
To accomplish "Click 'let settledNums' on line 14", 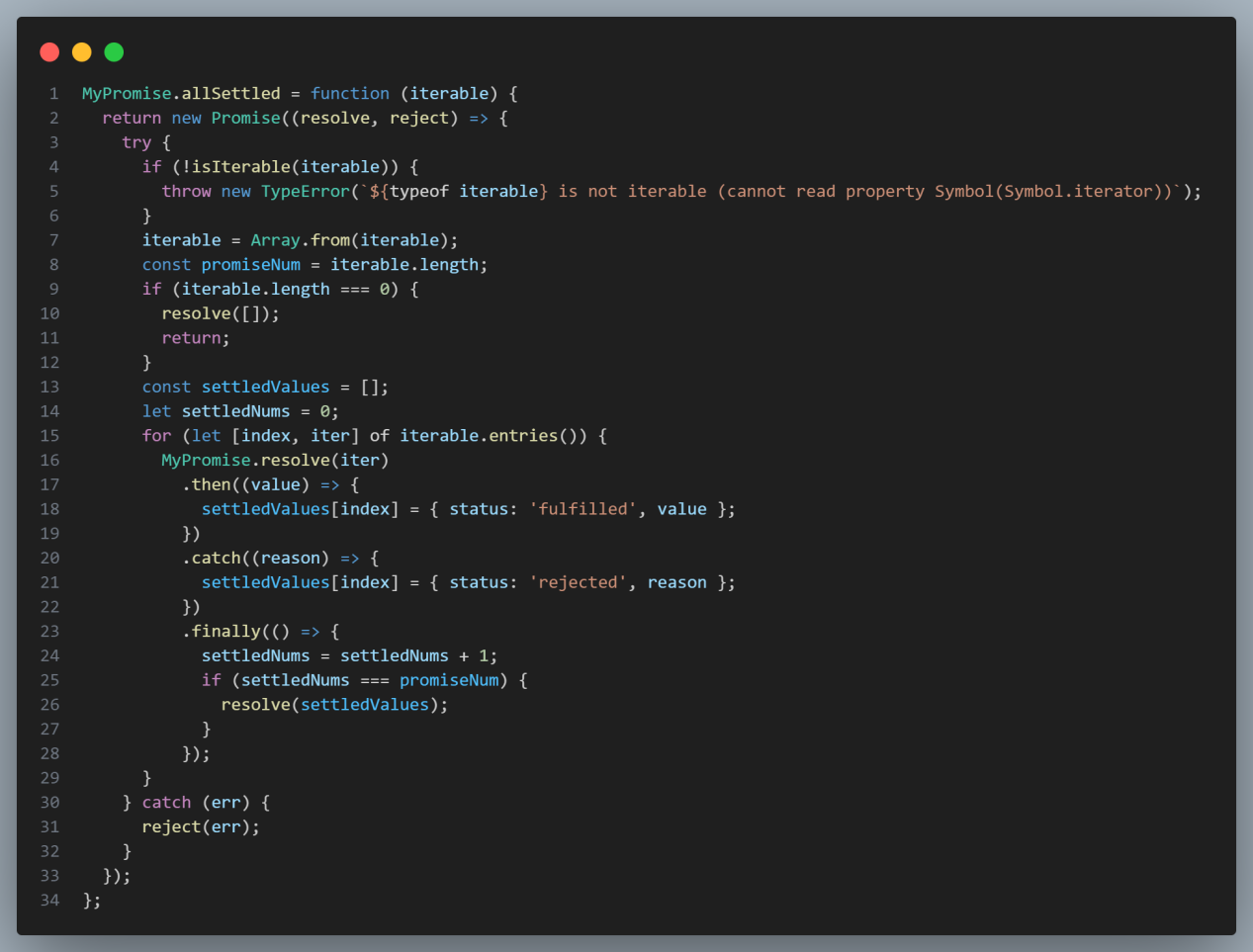I will (x=217, y=411).
